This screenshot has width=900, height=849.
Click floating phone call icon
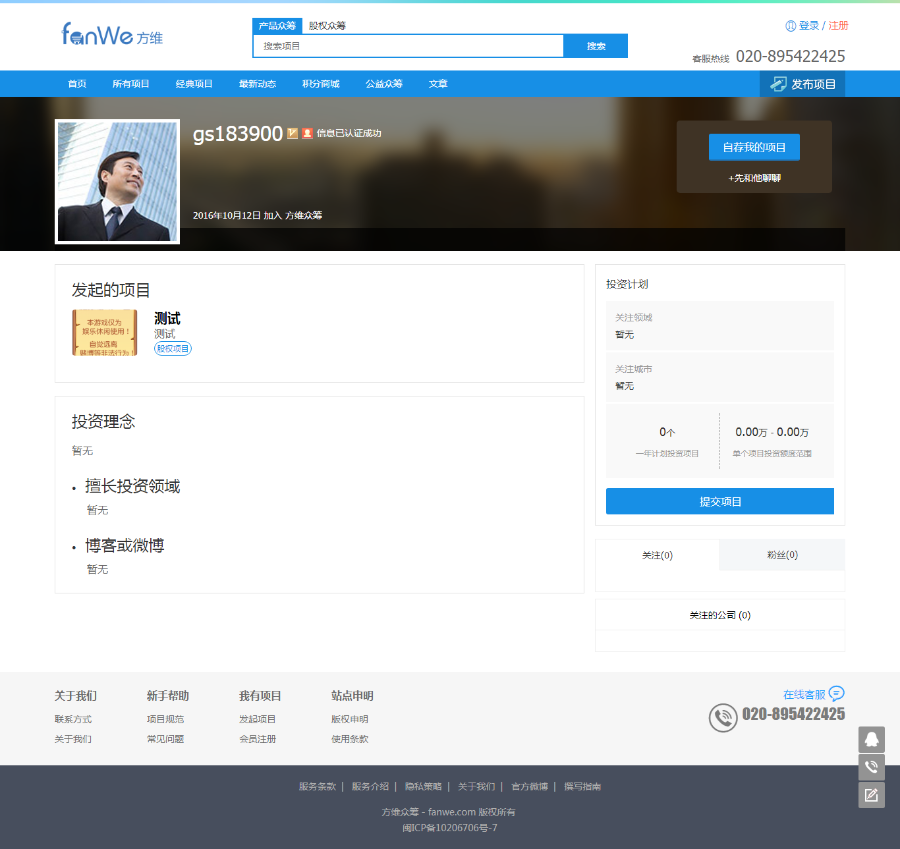coord(871,767)
